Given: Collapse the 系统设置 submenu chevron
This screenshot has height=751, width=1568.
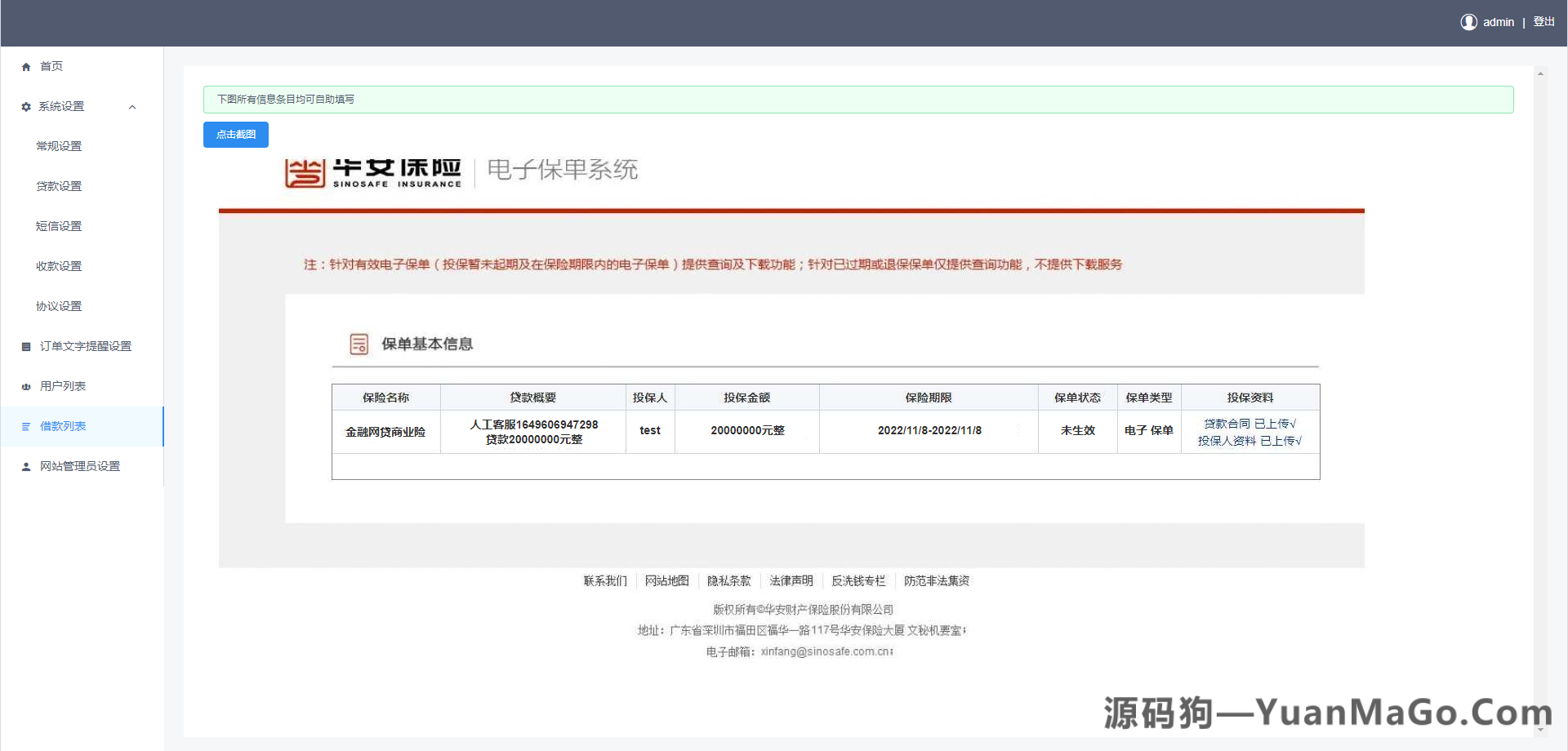Looking at the screenshot, I should pyautogui.click(x=132, y=106).
